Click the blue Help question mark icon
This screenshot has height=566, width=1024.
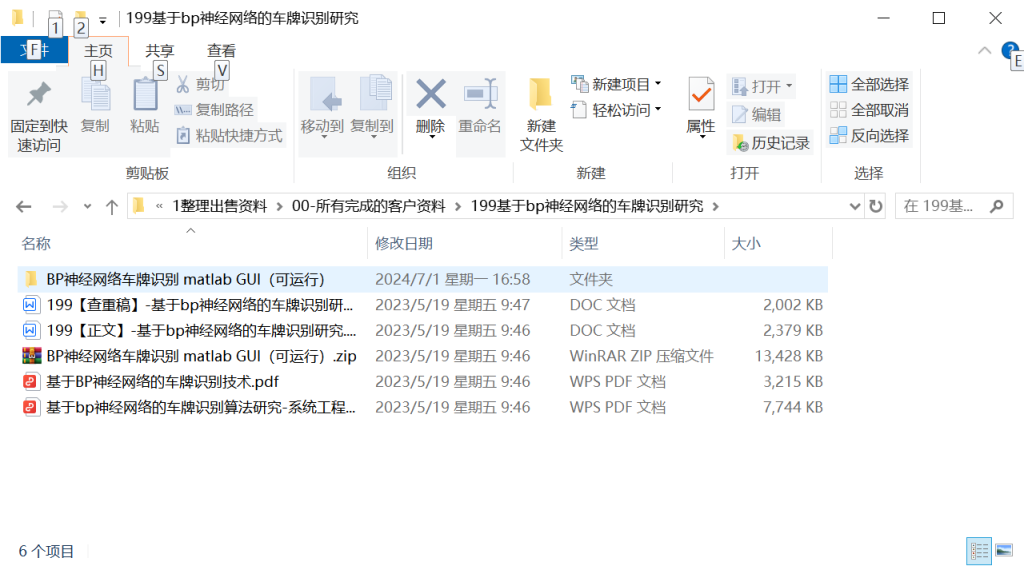click(x=1009, y=49)
